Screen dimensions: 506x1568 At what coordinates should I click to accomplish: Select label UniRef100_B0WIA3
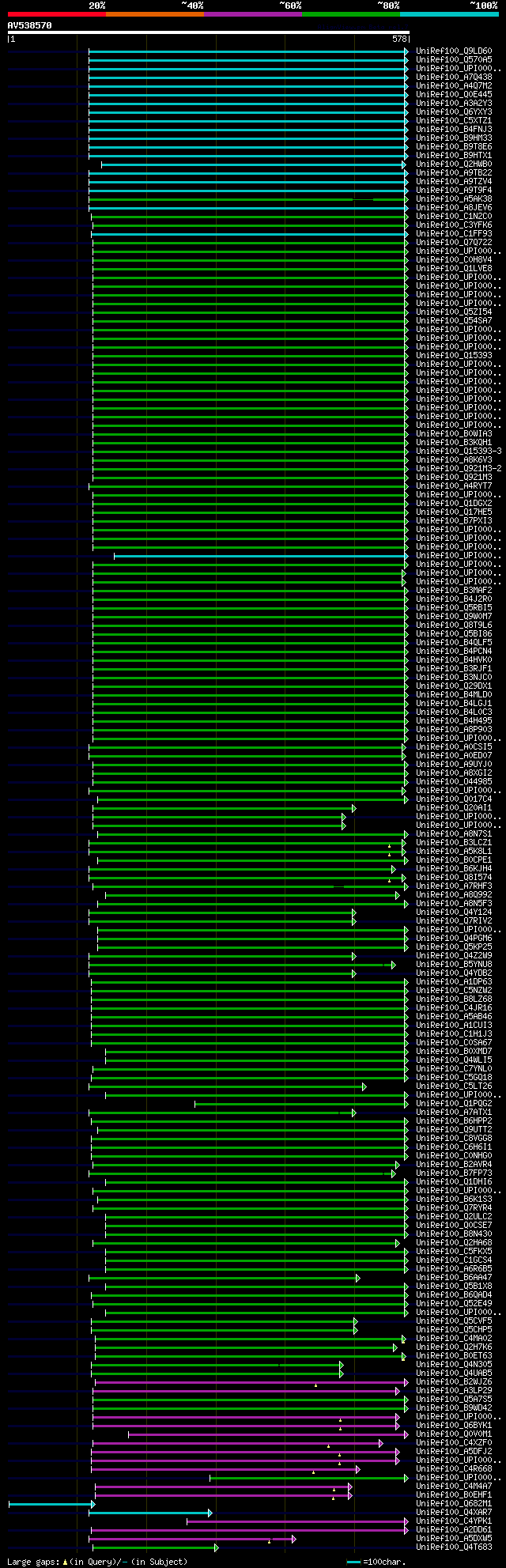click(454, 434)
